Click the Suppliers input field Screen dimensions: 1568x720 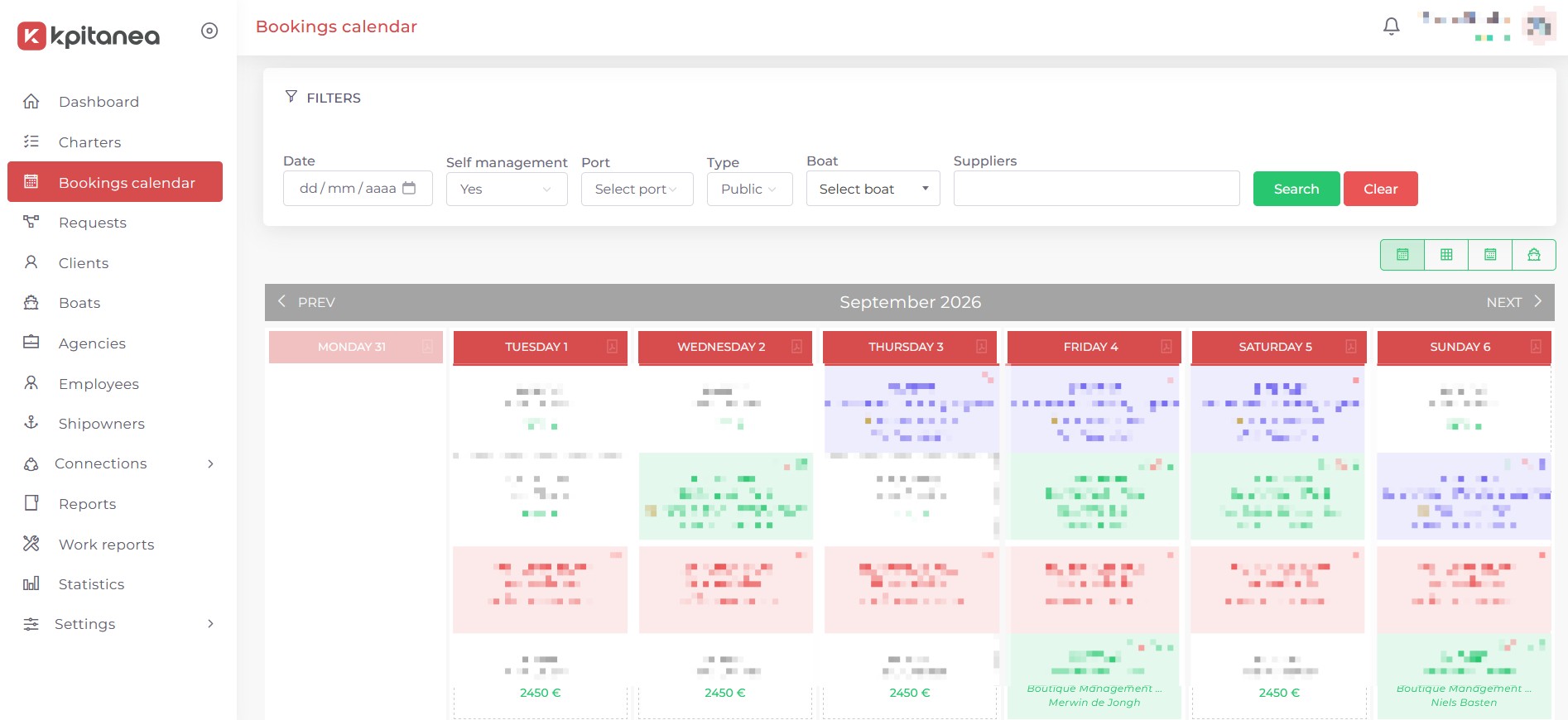[1096, 189]
